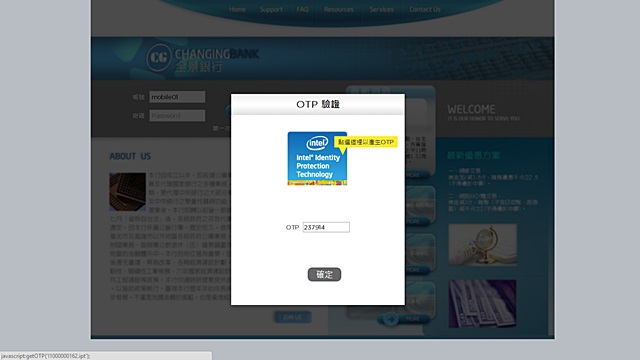Open the Services menu item
The height and width of the screenshot is (360, 640).
tap(381, 9)
